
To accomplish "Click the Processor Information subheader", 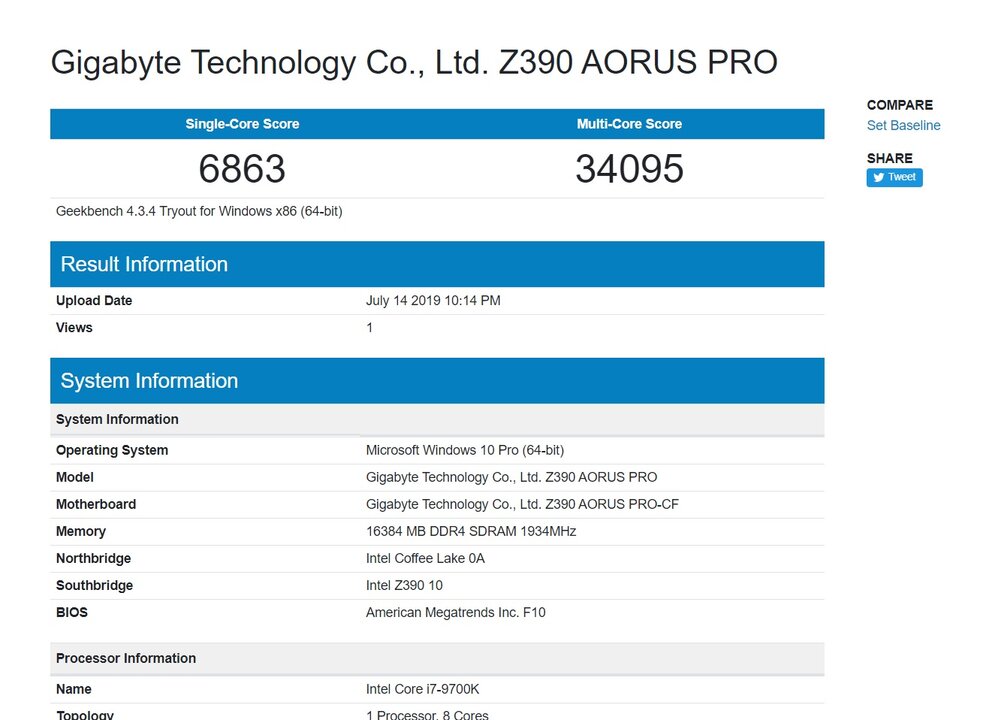I will pyautogui.click(x=437, y=658).
